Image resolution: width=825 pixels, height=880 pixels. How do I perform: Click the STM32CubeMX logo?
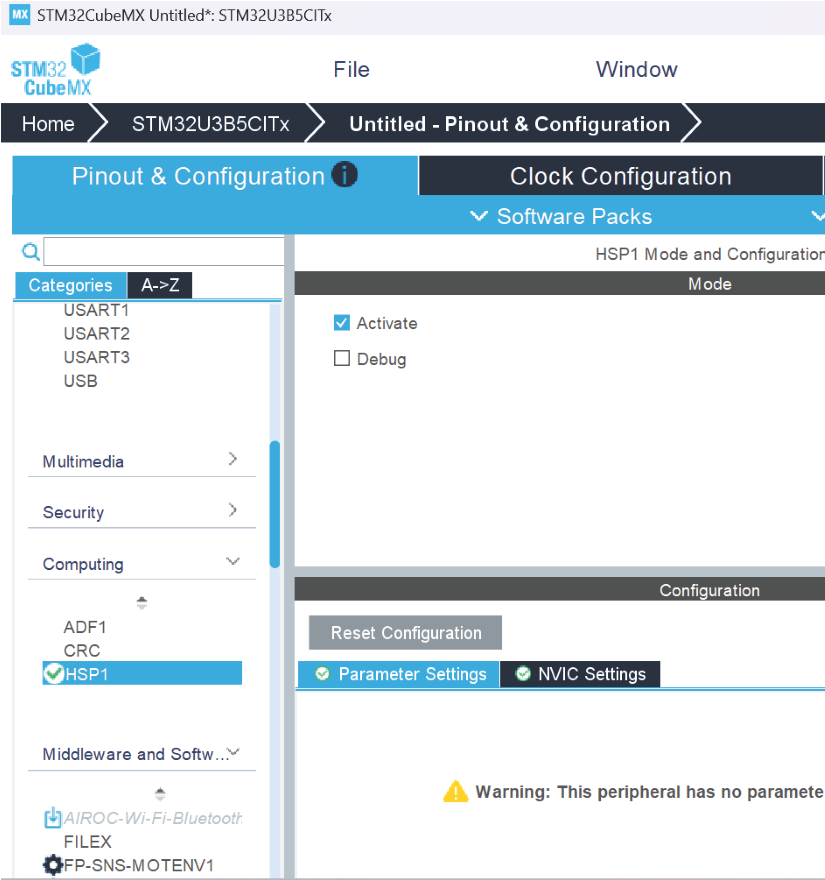(55, 70)
